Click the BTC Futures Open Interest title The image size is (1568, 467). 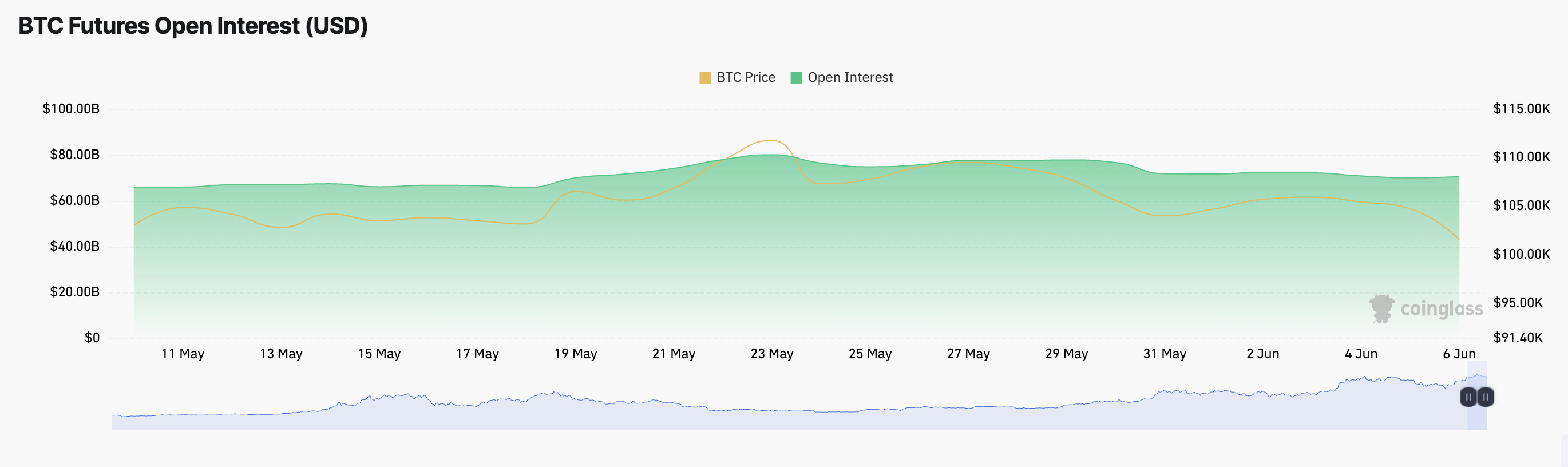click(x=193, y=26)
